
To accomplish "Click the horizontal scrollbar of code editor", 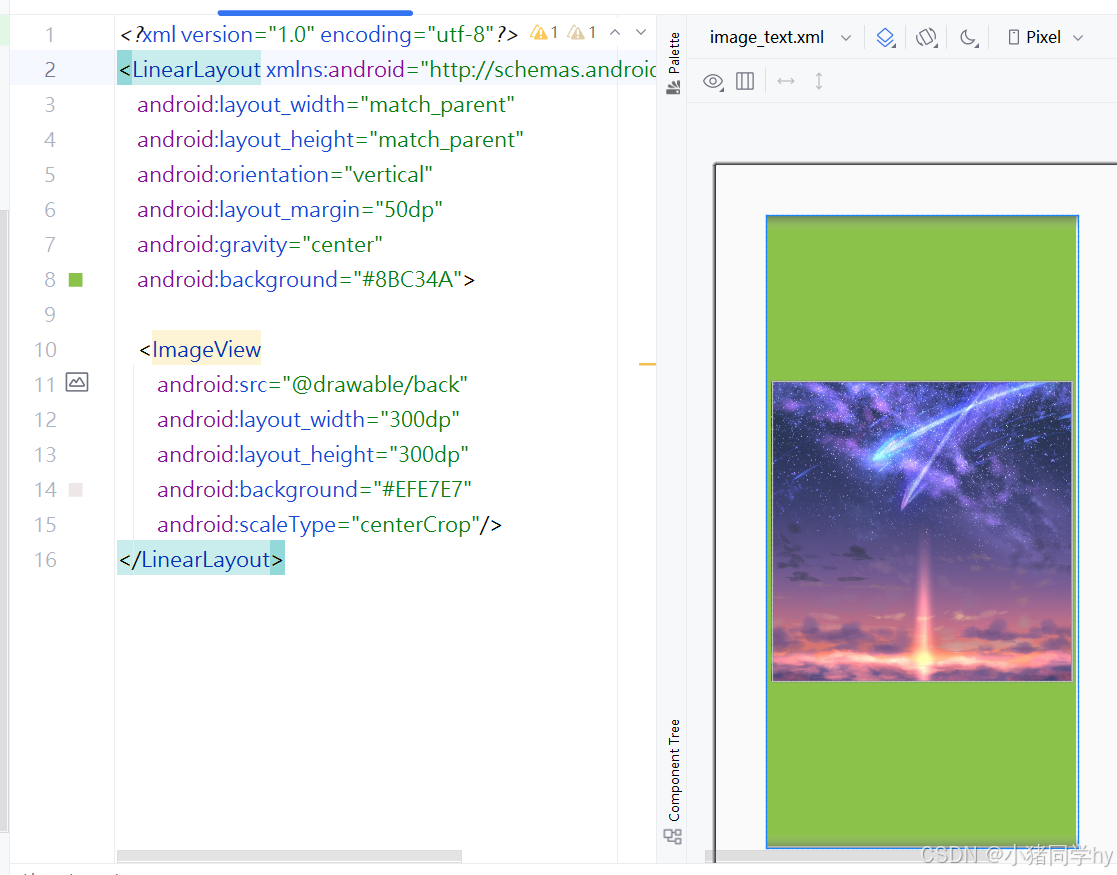I will [x=289, y=855].
